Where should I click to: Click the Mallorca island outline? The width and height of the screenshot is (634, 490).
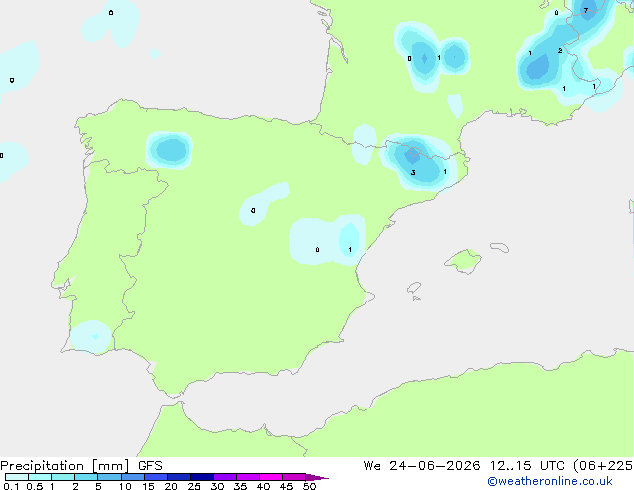pyautogui.click(x=464, y=261)
